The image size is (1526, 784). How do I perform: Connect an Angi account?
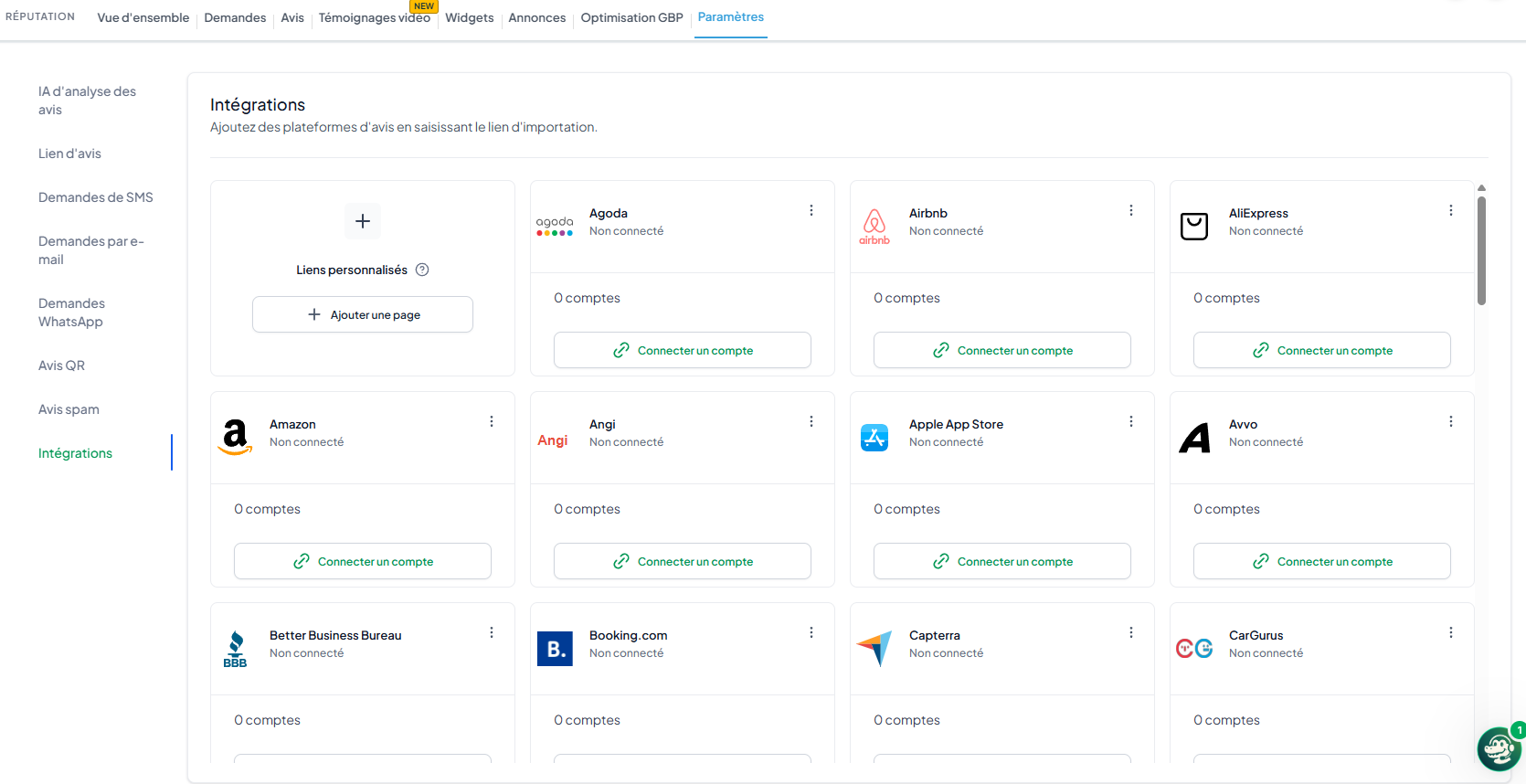click(683, 561)
